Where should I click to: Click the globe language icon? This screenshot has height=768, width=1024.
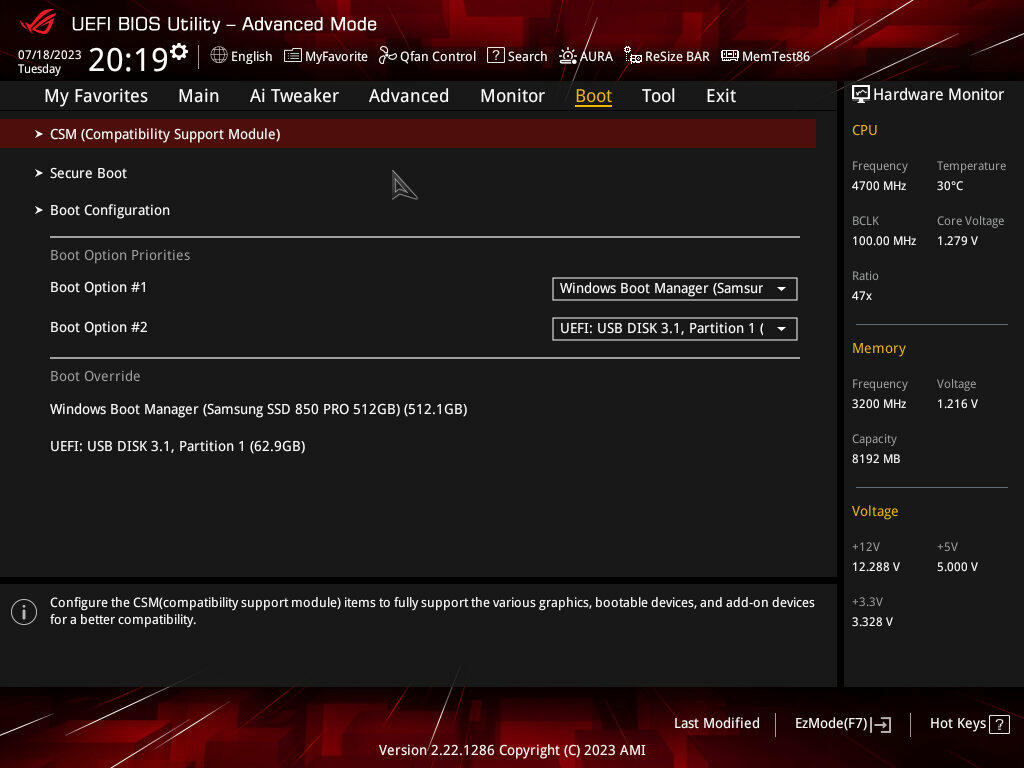click(x=219, y=56)
